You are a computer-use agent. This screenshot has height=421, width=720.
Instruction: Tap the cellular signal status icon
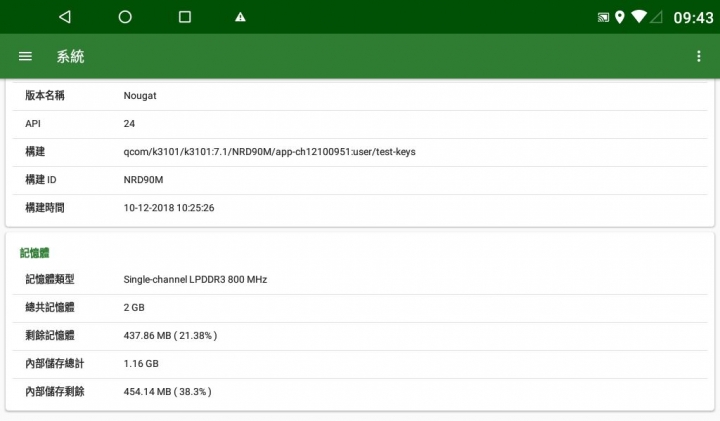pyautogui.click(x=656, y=17)
